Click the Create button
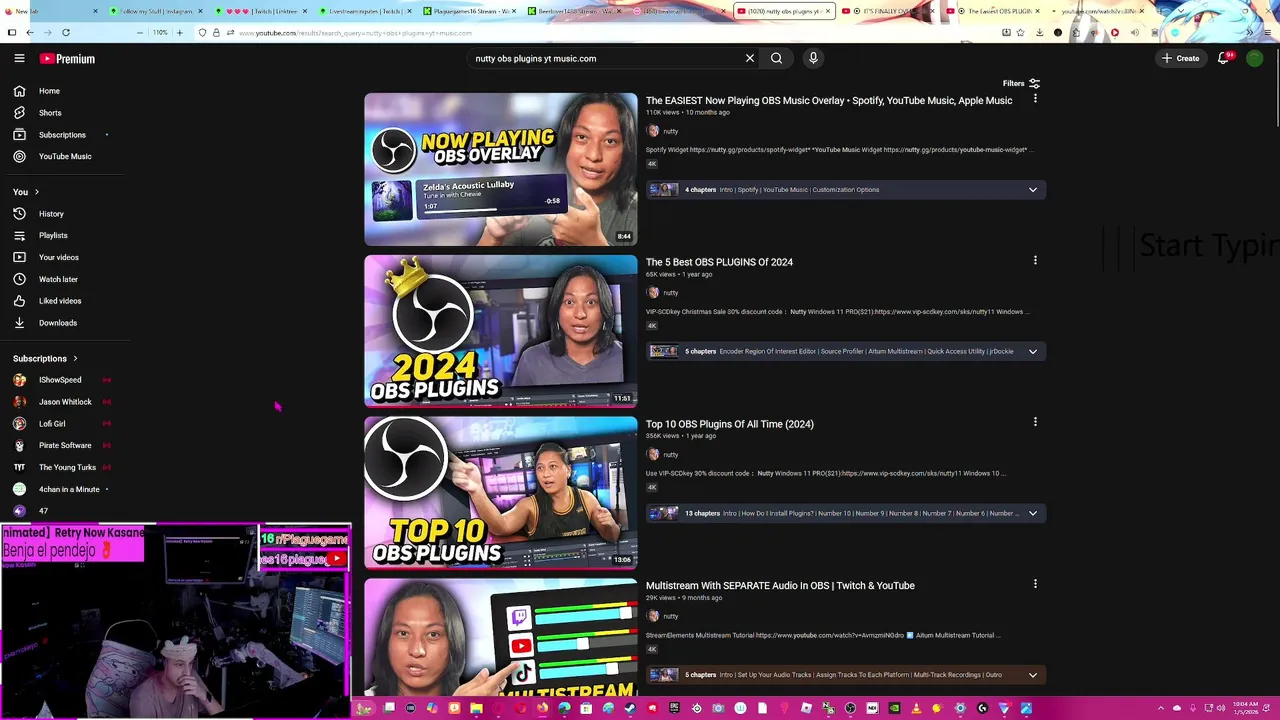 click(1180, 58)
